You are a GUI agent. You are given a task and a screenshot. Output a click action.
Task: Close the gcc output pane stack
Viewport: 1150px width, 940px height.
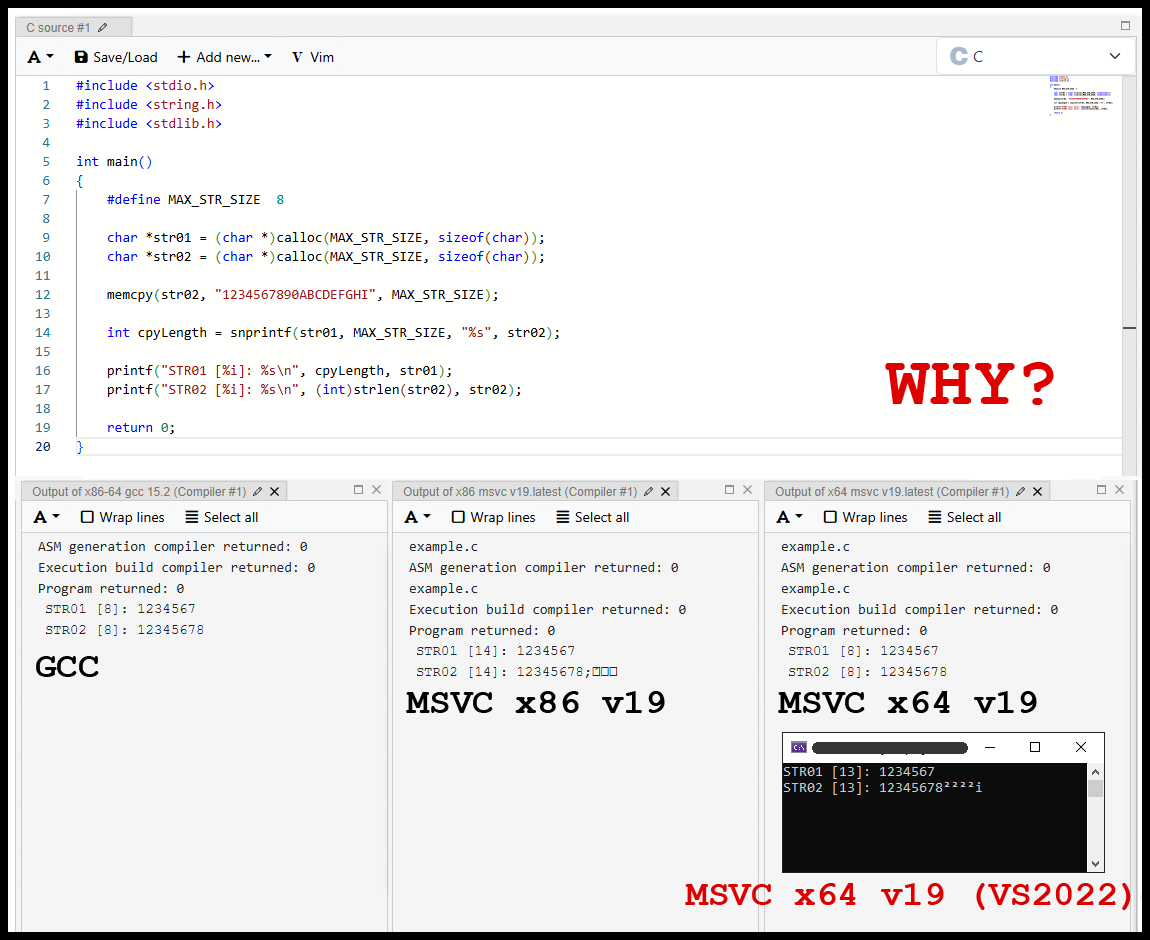tap(376, 490)
